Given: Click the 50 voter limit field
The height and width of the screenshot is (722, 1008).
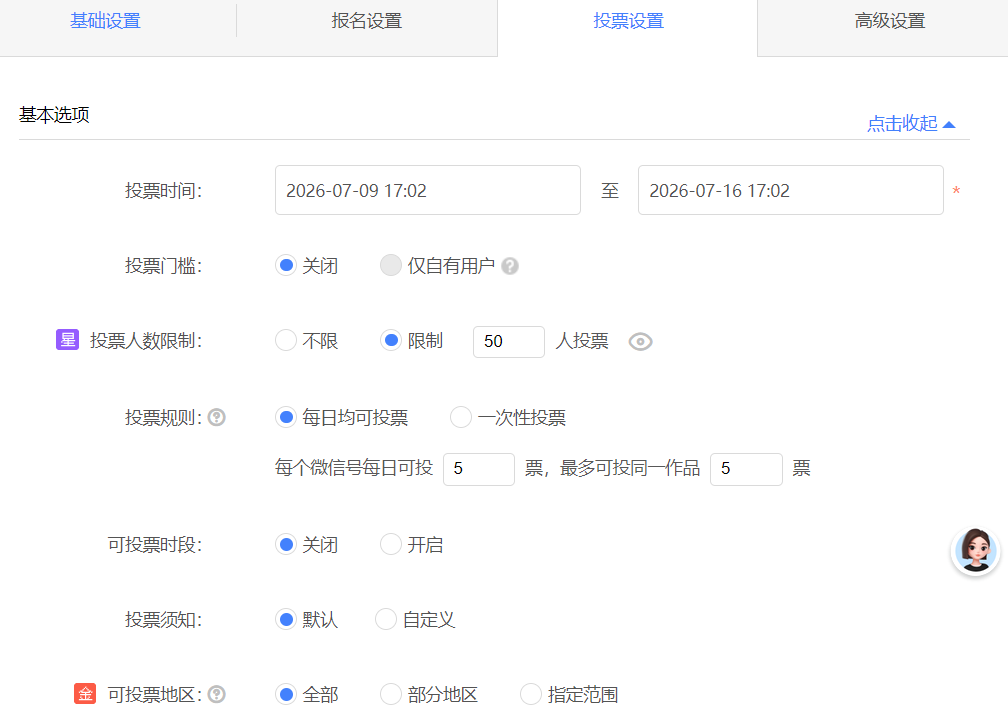Looking at the screenshot, I should click(x=508, y=341).
